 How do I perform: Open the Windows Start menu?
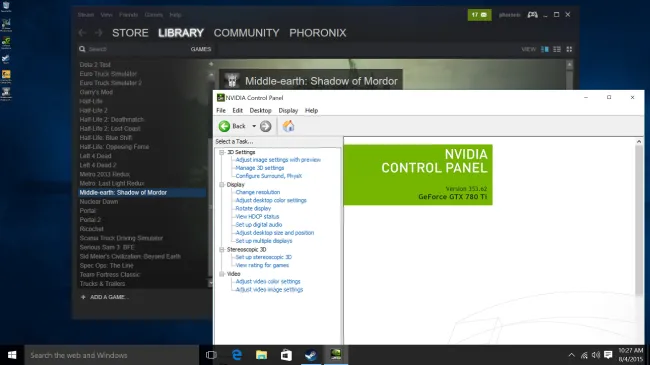(x=12, y=355)
